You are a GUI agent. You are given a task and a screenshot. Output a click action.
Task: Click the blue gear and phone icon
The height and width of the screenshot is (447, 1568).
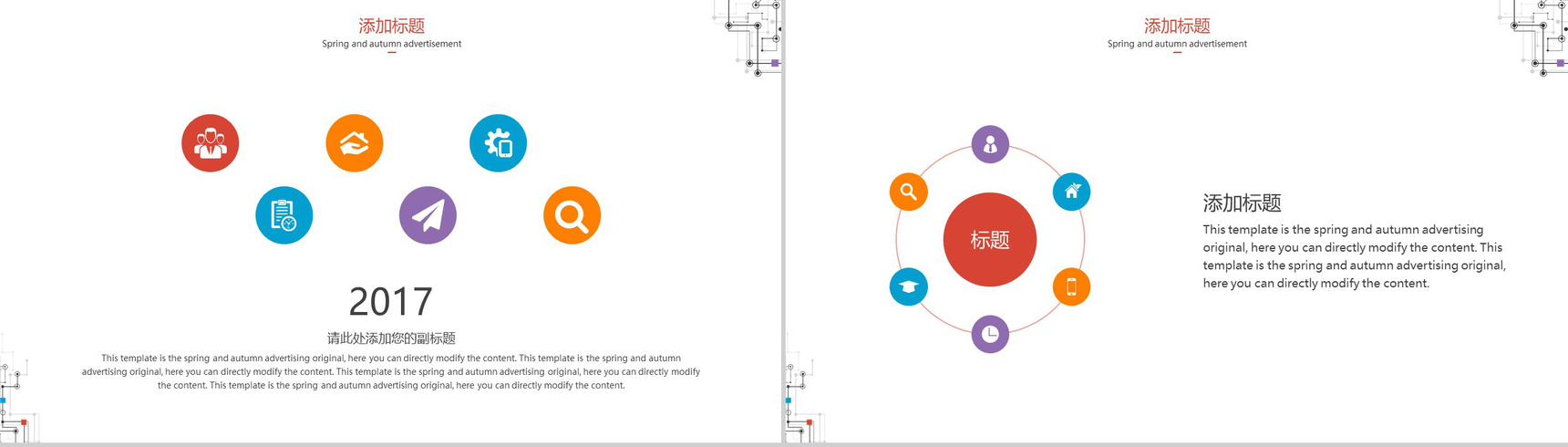click(x=499, y=143)
